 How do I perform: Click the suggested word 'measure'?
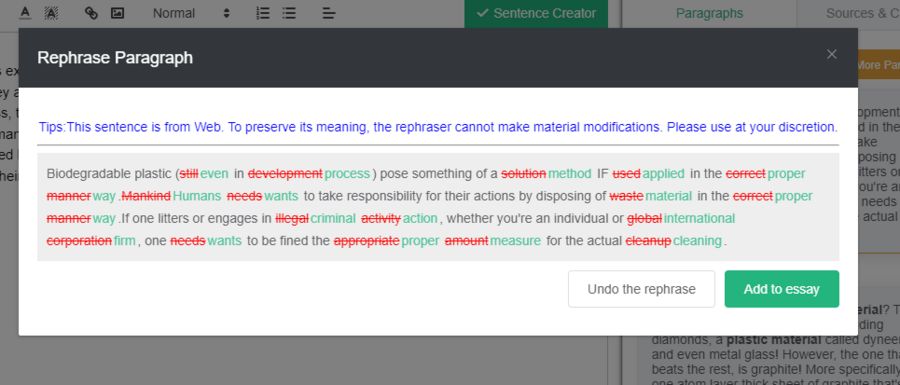[515, 241]
